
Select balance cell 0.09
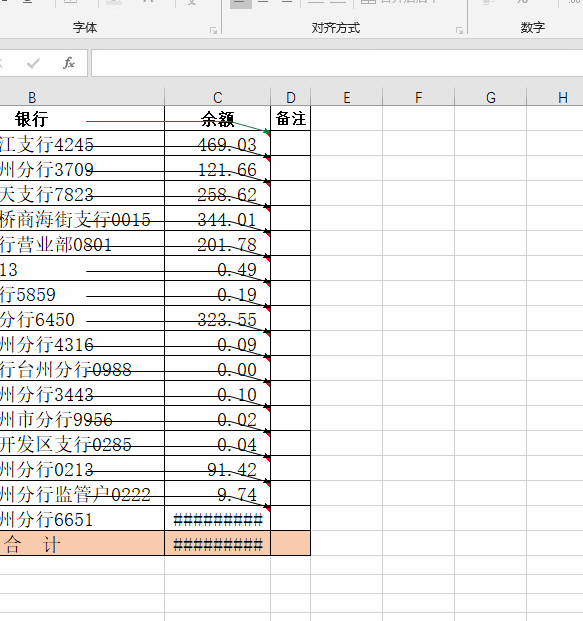coord(217,343)
